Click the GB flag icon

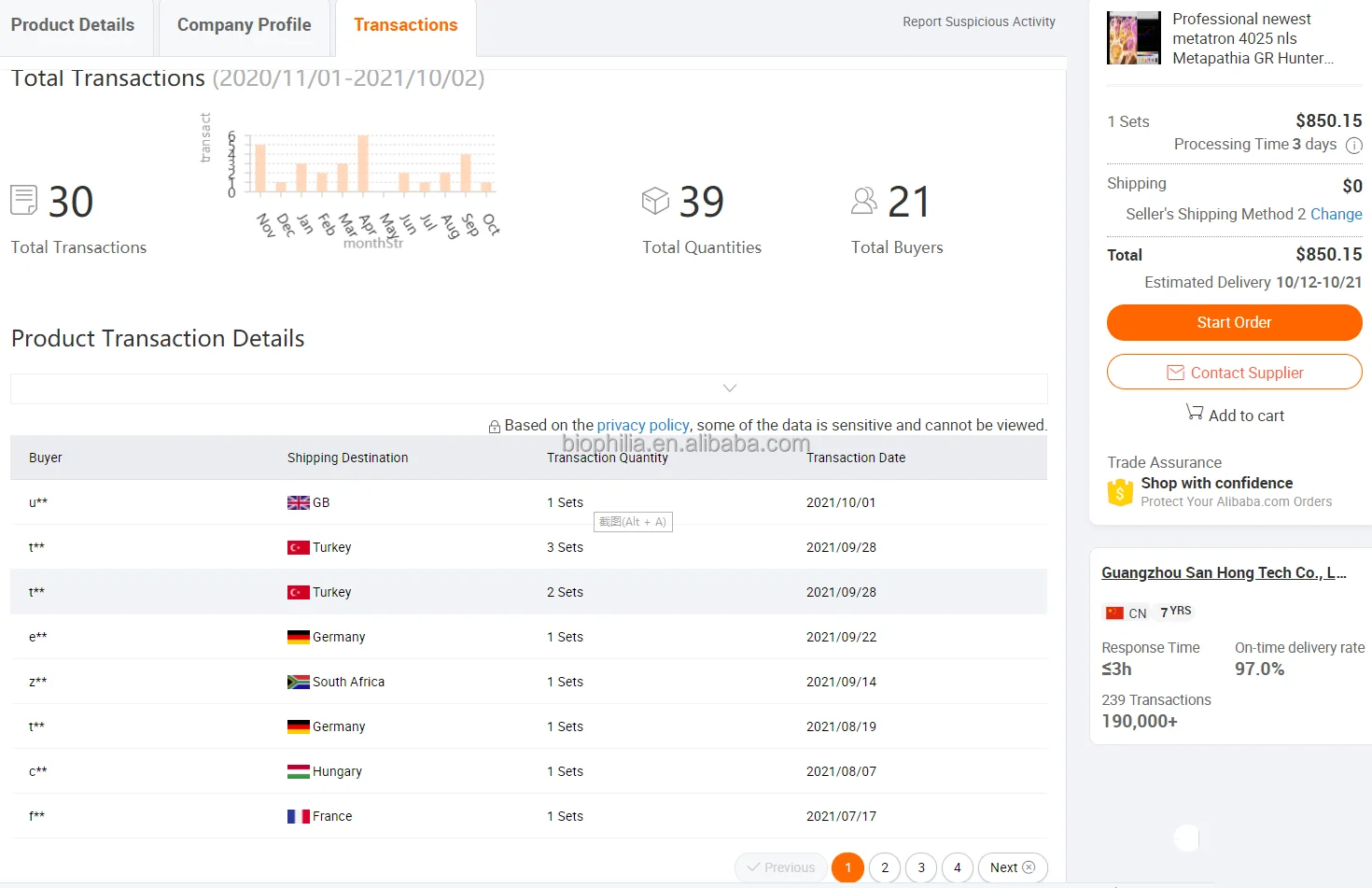click(299, 502)
